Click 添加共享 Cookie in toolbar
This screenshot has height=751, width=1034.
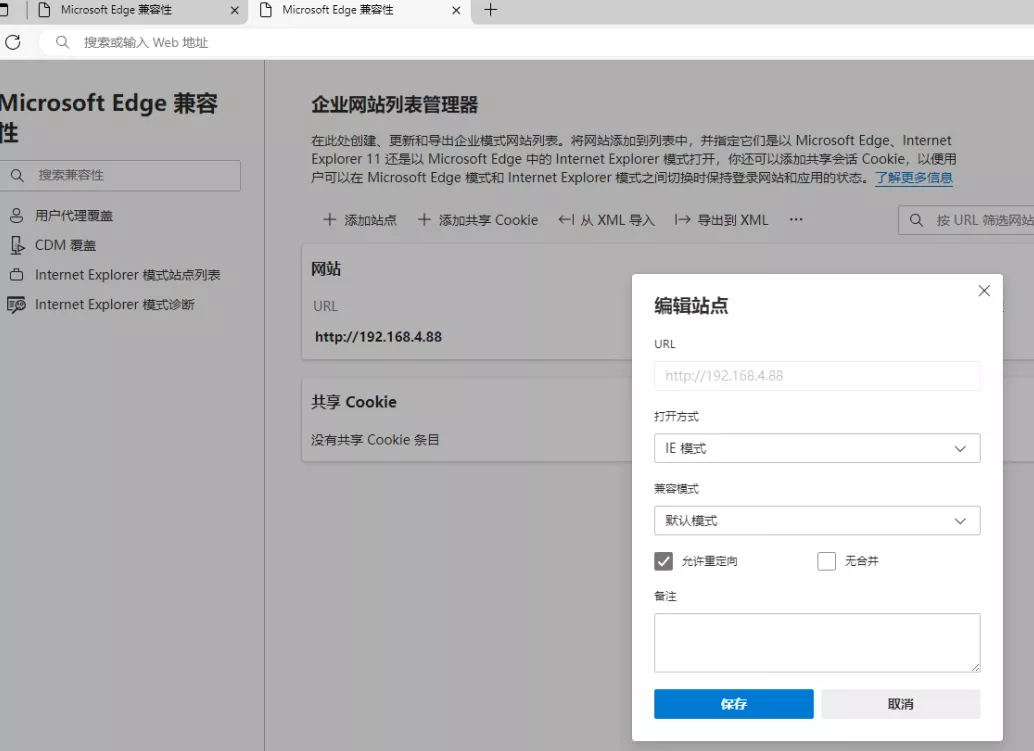pos(477,220)
